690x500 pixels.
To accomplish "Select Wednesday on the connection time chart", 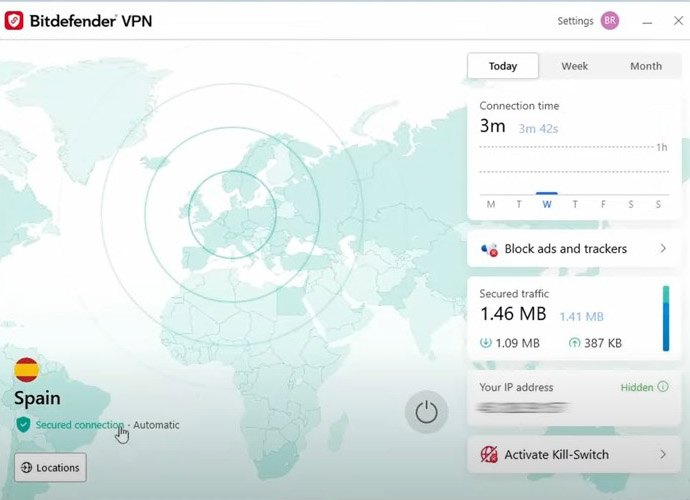I will coord(546,204).
